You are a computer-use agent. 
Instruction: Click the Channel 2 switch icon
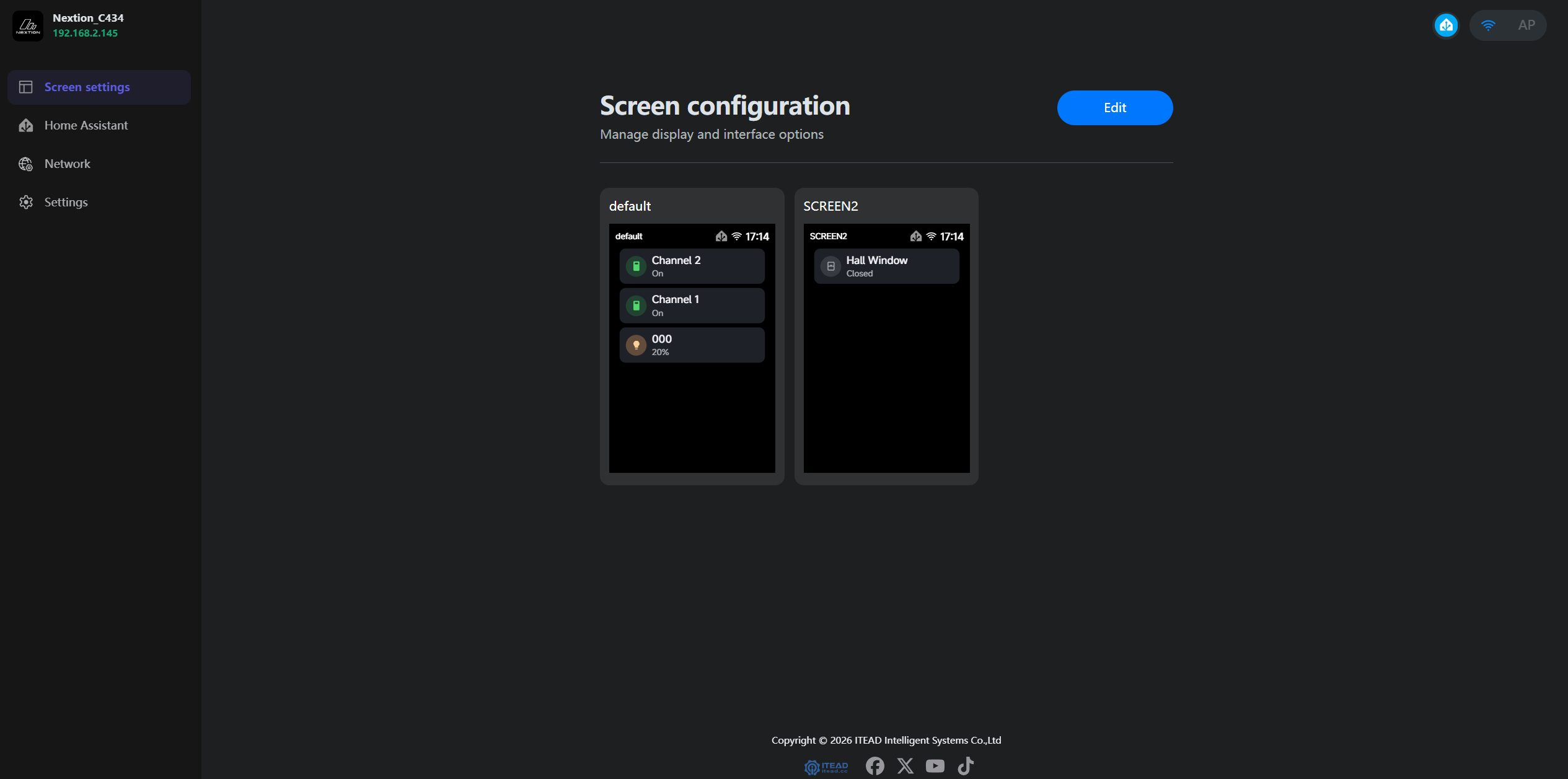tap(636, 266)
